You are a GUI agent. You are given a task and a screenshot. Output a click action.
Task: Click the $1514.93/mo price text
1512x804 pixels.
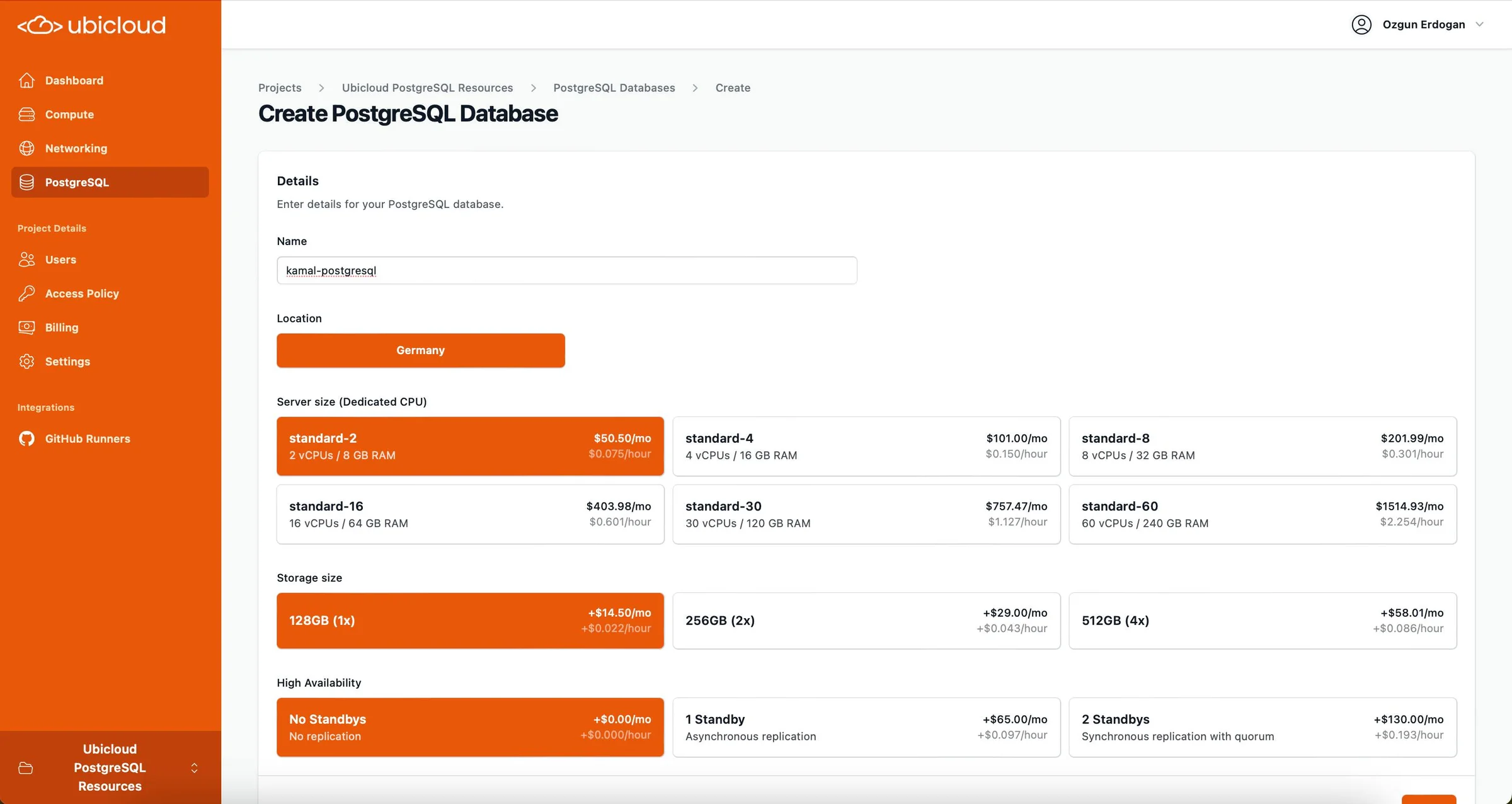click(1409, 506)
